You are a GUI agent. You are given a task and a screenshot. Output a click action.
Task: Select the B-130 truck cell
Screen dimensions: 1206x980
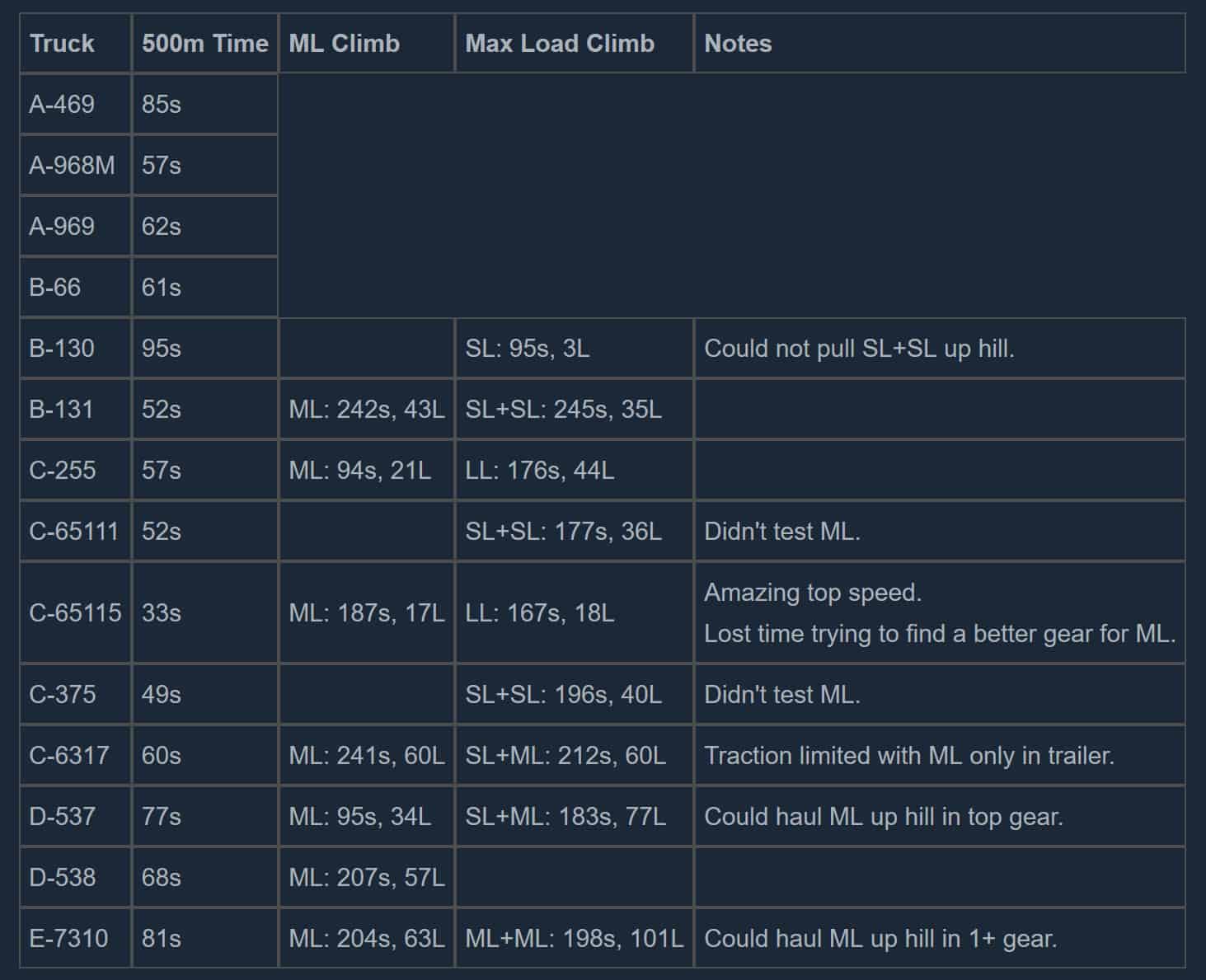pos(63,349)
